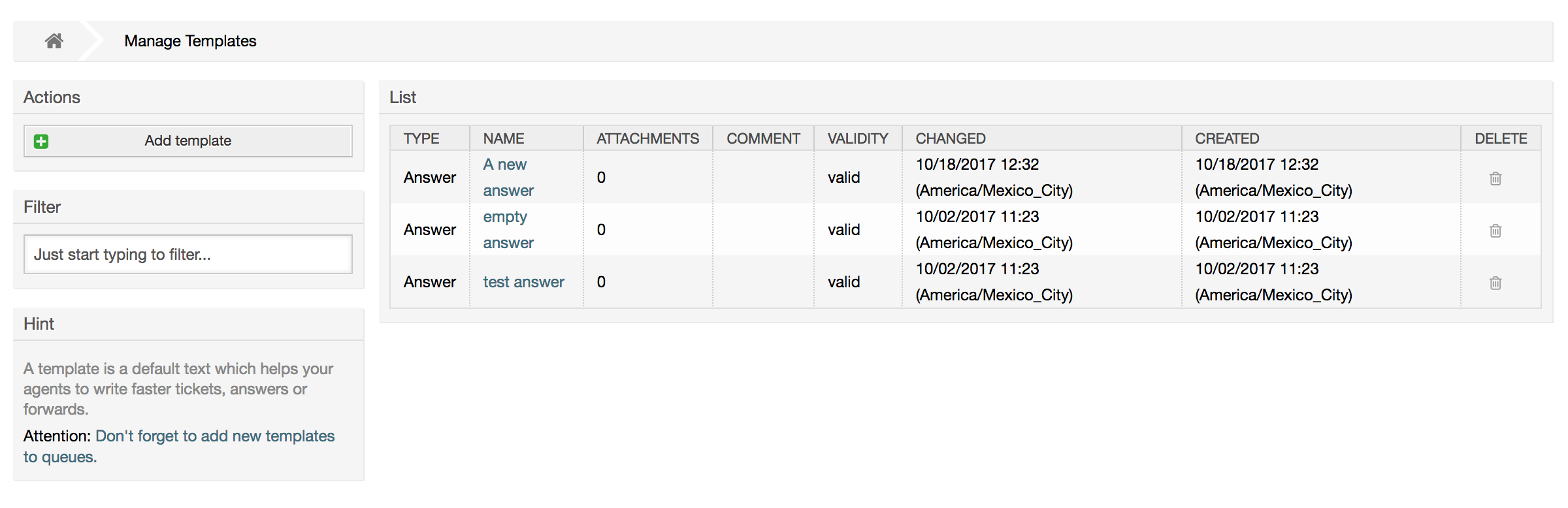Focus the template filter text field
The height and width of the screenshot is (508, 1568).
pos(188,255)
